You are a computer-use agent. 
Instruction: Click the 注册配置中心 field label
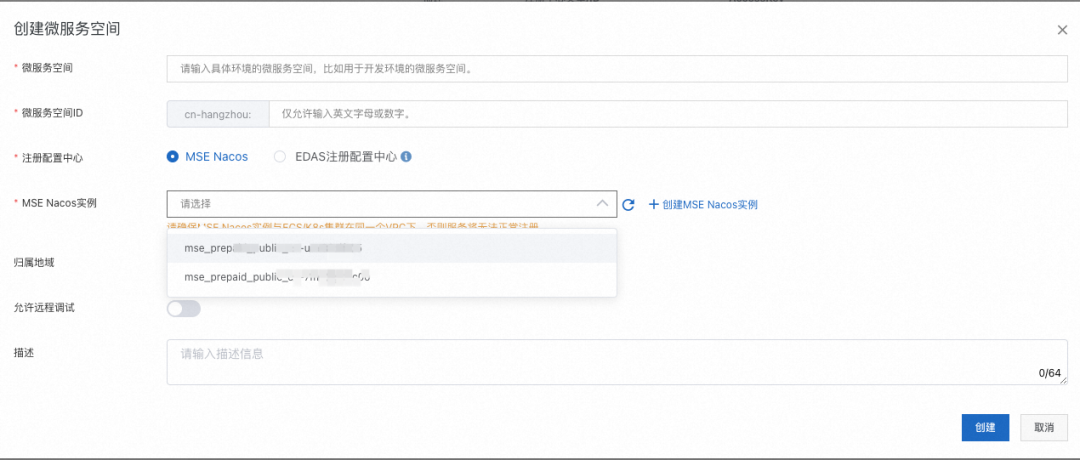(52, 158)
